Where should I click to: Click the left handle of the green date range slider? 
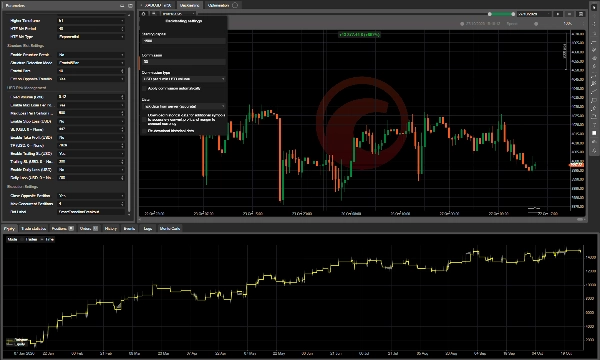(x=489, y=14)
